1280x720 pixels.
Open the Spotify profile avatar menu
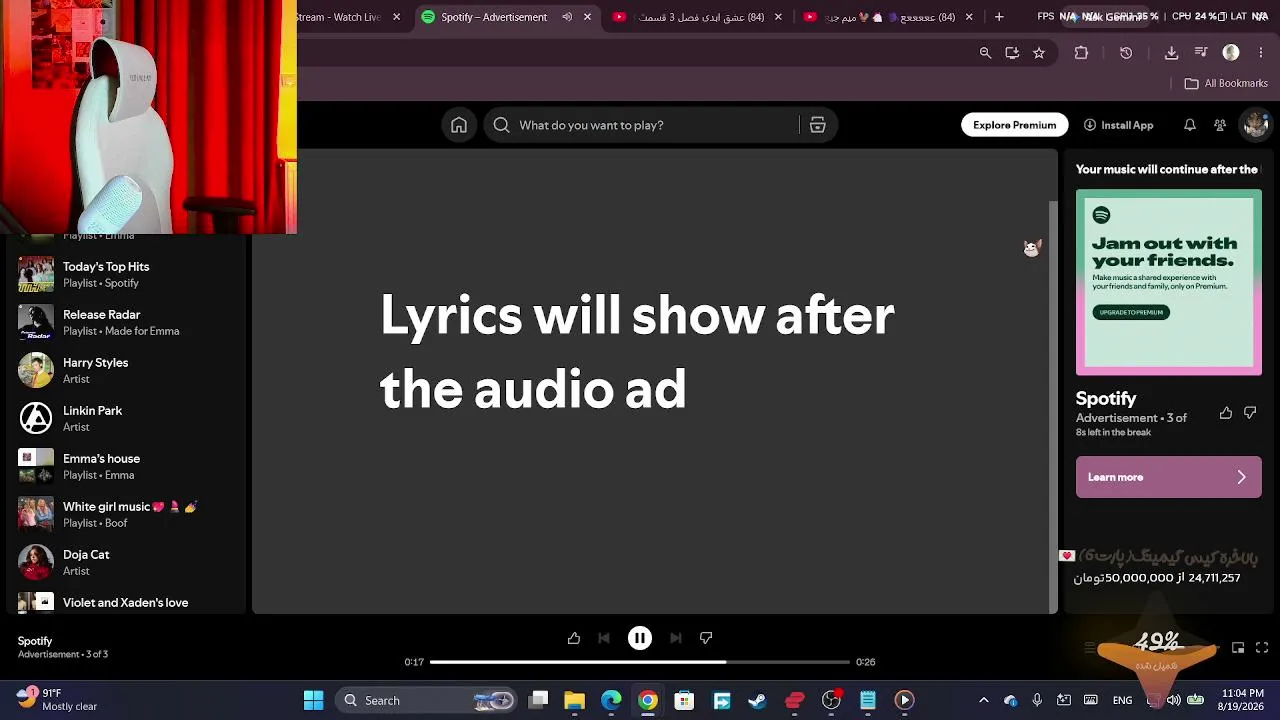(x=1254, y=125)
